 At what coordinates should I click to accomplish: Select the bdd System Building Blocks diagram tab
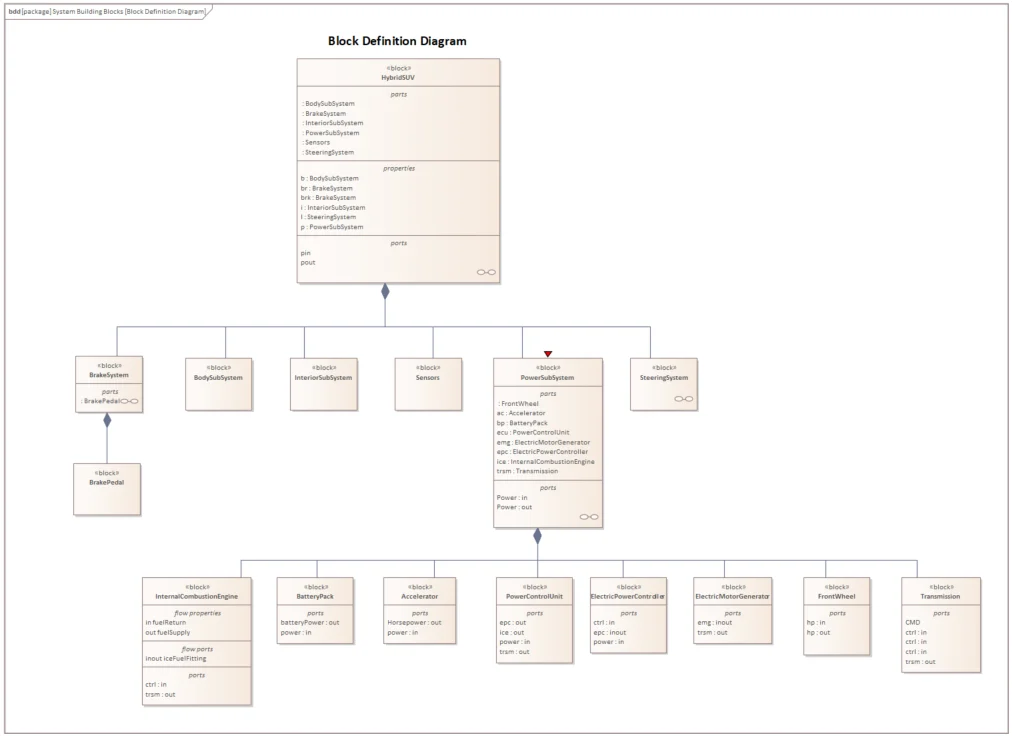105,12
